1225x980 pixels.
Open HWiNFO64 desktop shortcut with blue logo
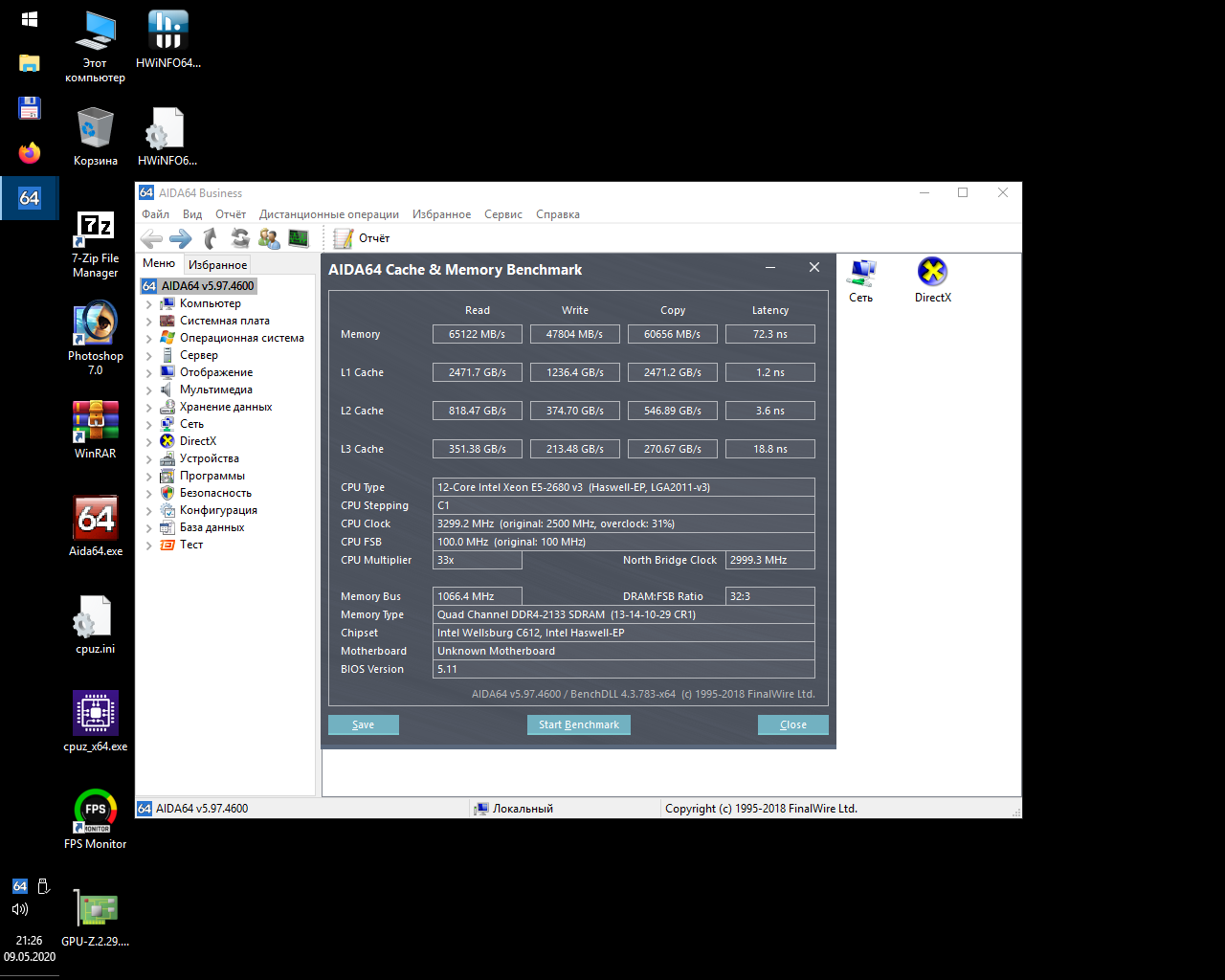[x=168, y=39]
